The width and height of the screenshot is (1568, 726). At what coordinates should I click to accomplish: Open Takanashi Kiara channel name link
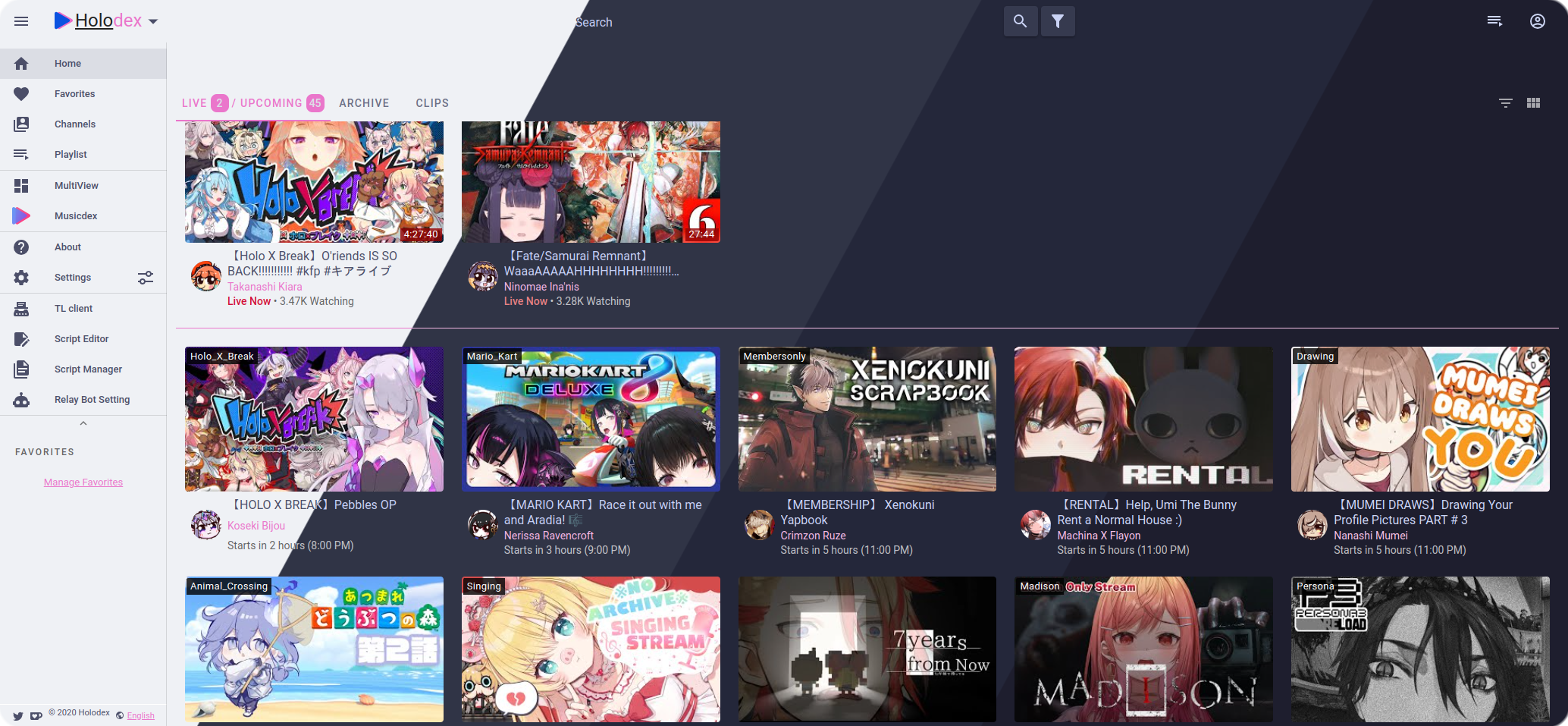265,287
